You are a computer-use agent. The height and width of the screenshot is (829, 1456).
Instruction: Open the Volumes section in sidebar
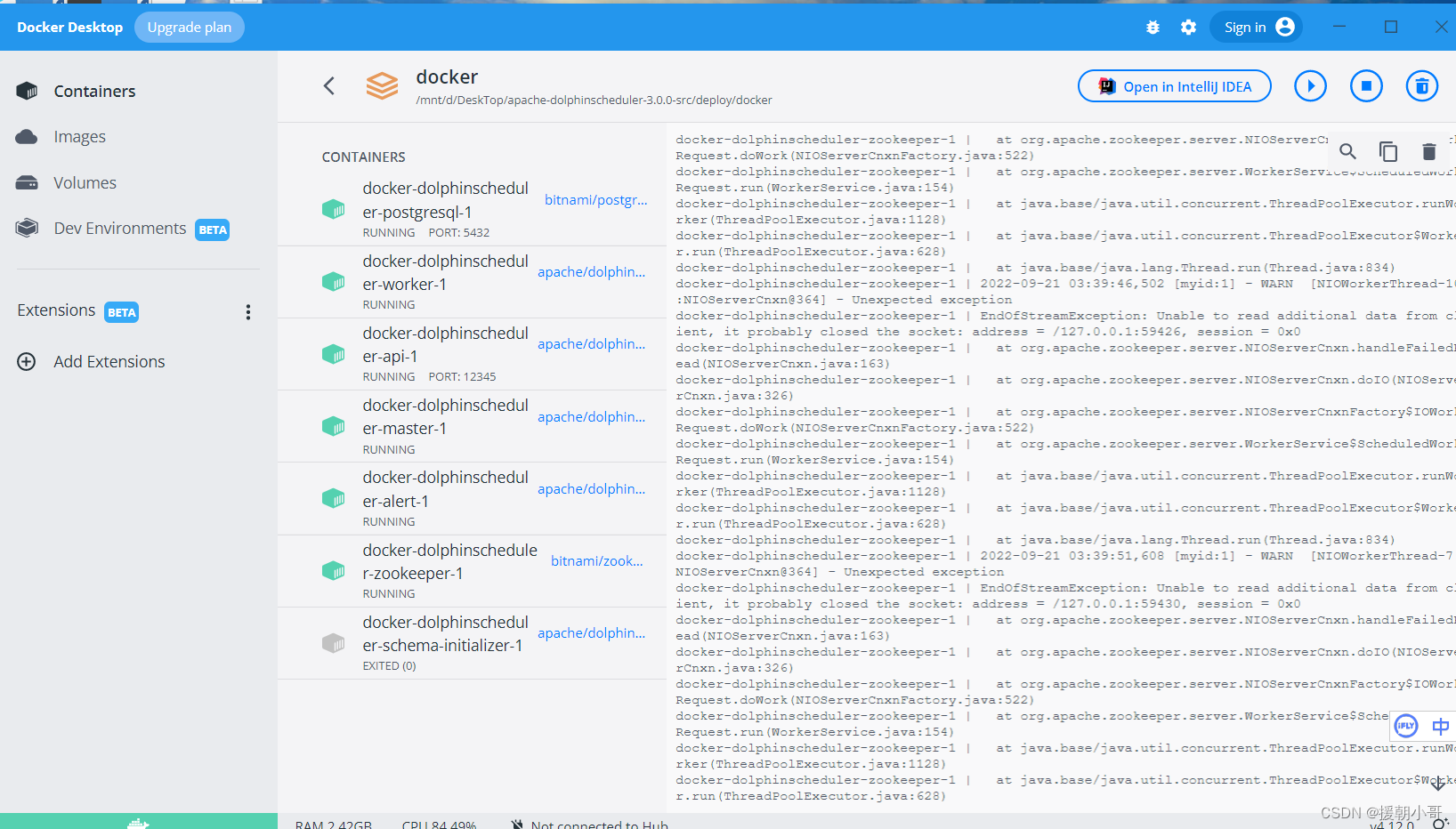coord(85,182)
